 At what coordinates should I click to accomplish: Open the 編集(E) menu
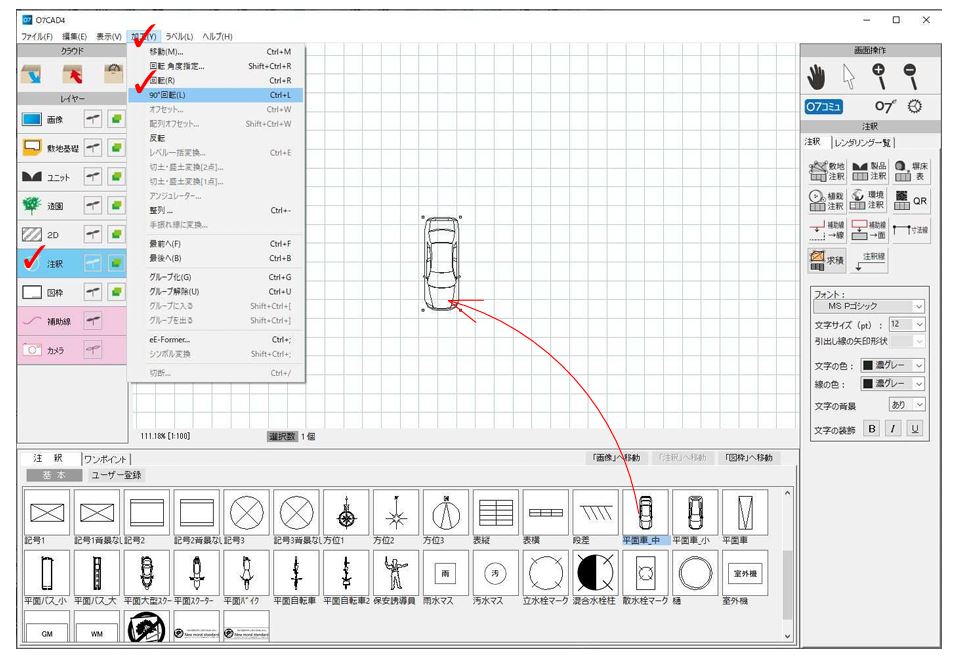[x=75, y=36]
